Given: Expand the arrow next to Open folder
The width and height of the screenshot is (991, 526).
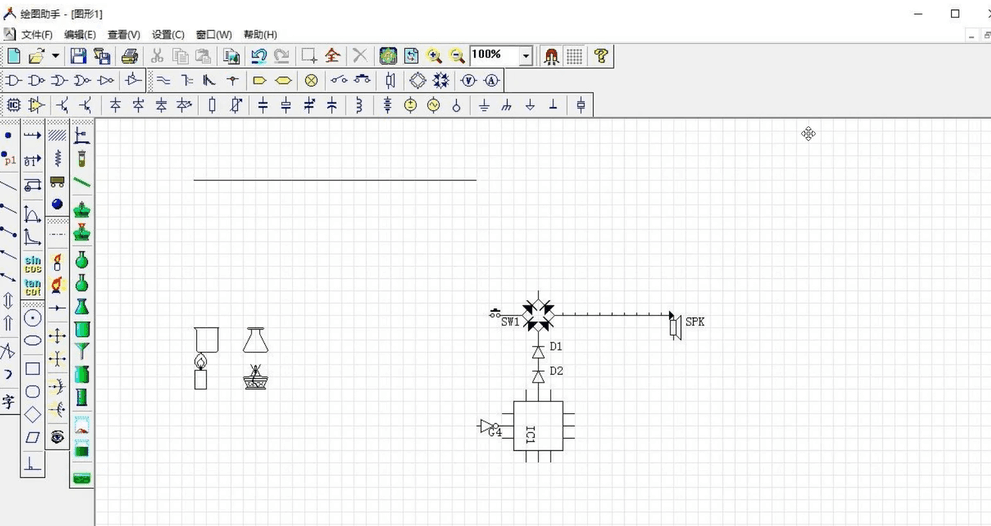Looking at the screenshot, I should pos(55,56).
